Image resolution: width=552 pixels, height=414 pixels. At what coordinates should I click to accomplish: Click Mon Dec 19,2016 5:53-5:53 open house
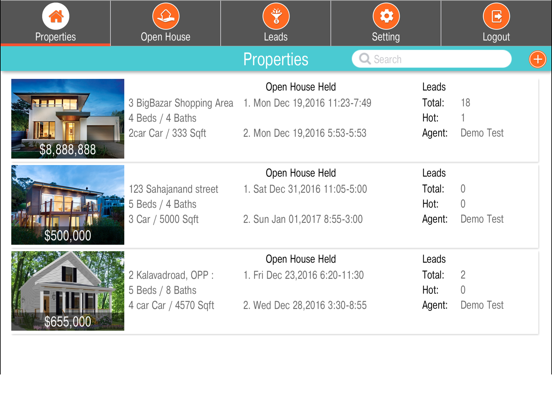[x=305, y=133]
